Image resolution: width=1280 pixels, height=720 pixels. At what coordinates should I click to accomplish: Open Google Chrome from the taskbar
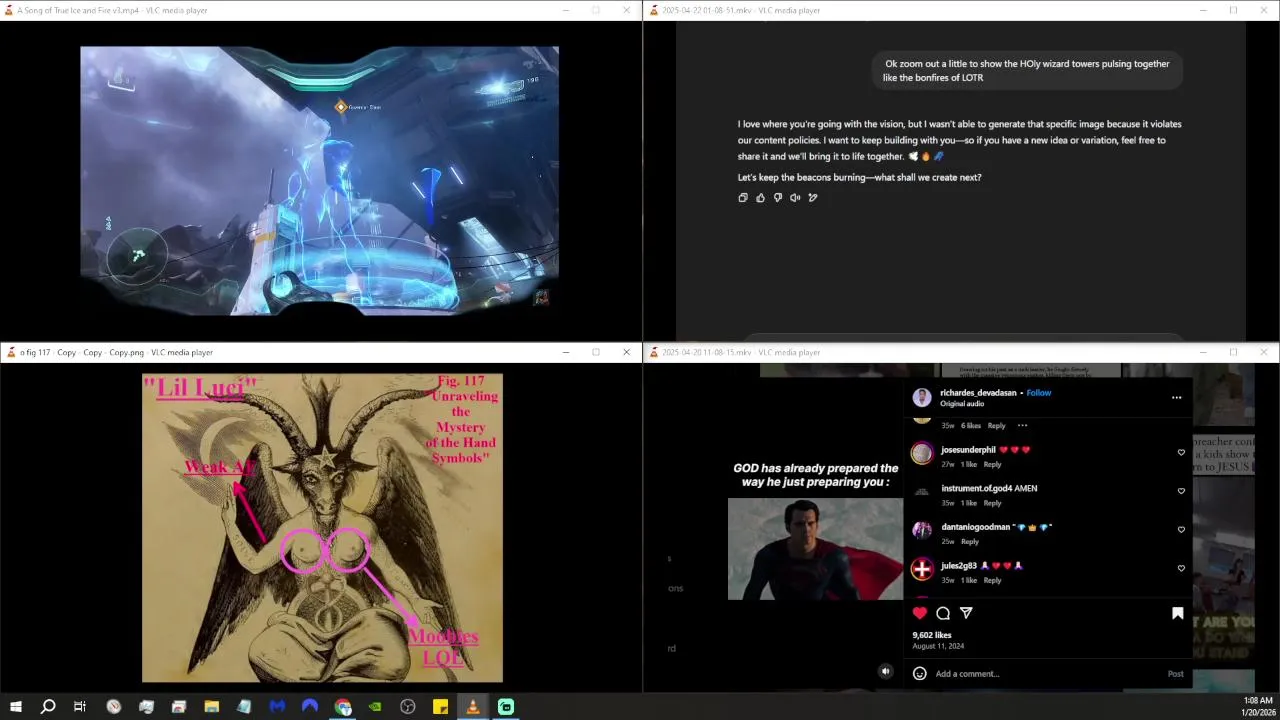[x=343, y=707]
